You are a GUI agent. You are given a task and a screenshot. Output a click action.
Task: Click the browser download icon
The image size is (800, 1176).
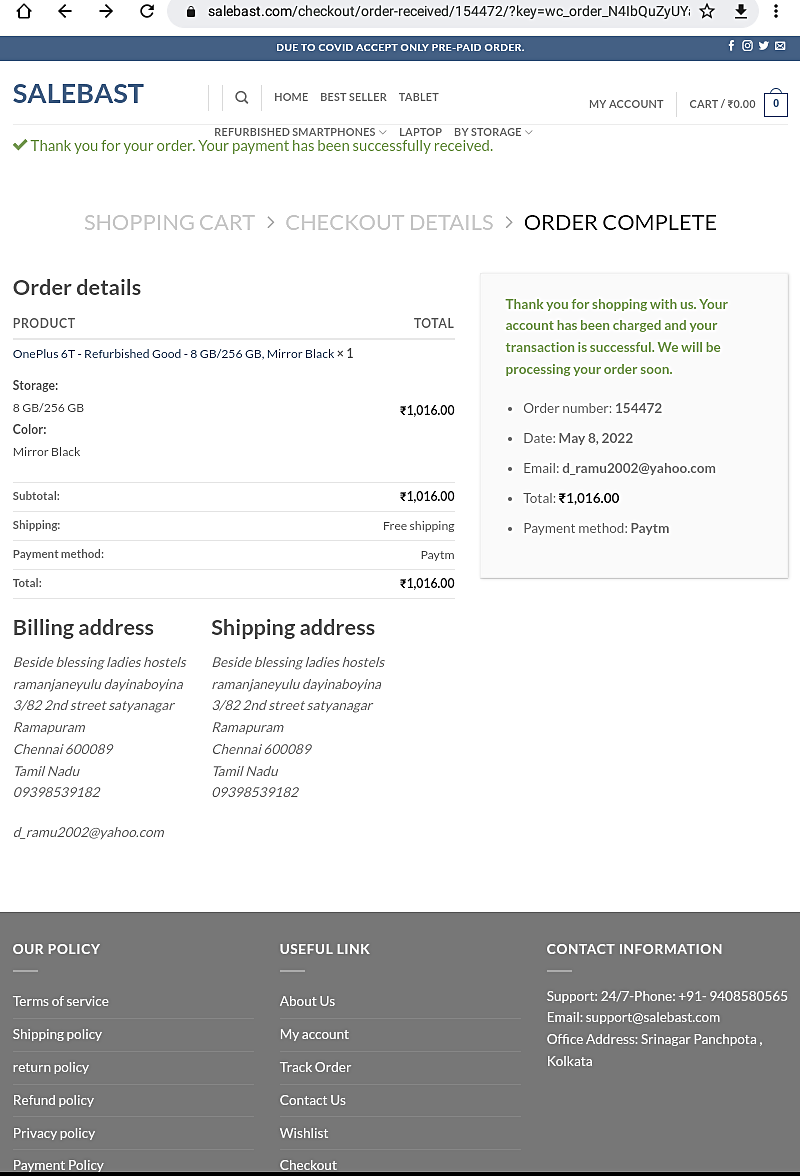pos(741,12)
